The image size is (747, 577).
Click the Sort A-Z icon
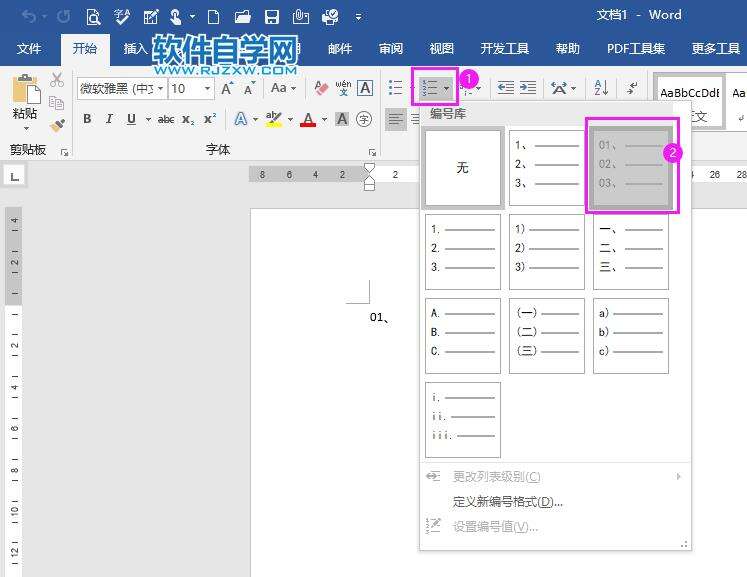[x=601, y=88]
